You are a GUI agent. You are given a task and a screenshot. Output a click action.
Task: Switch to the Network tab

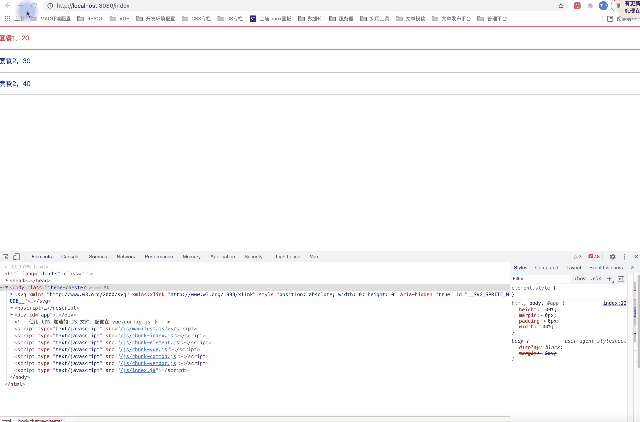[x=126, y=257]
